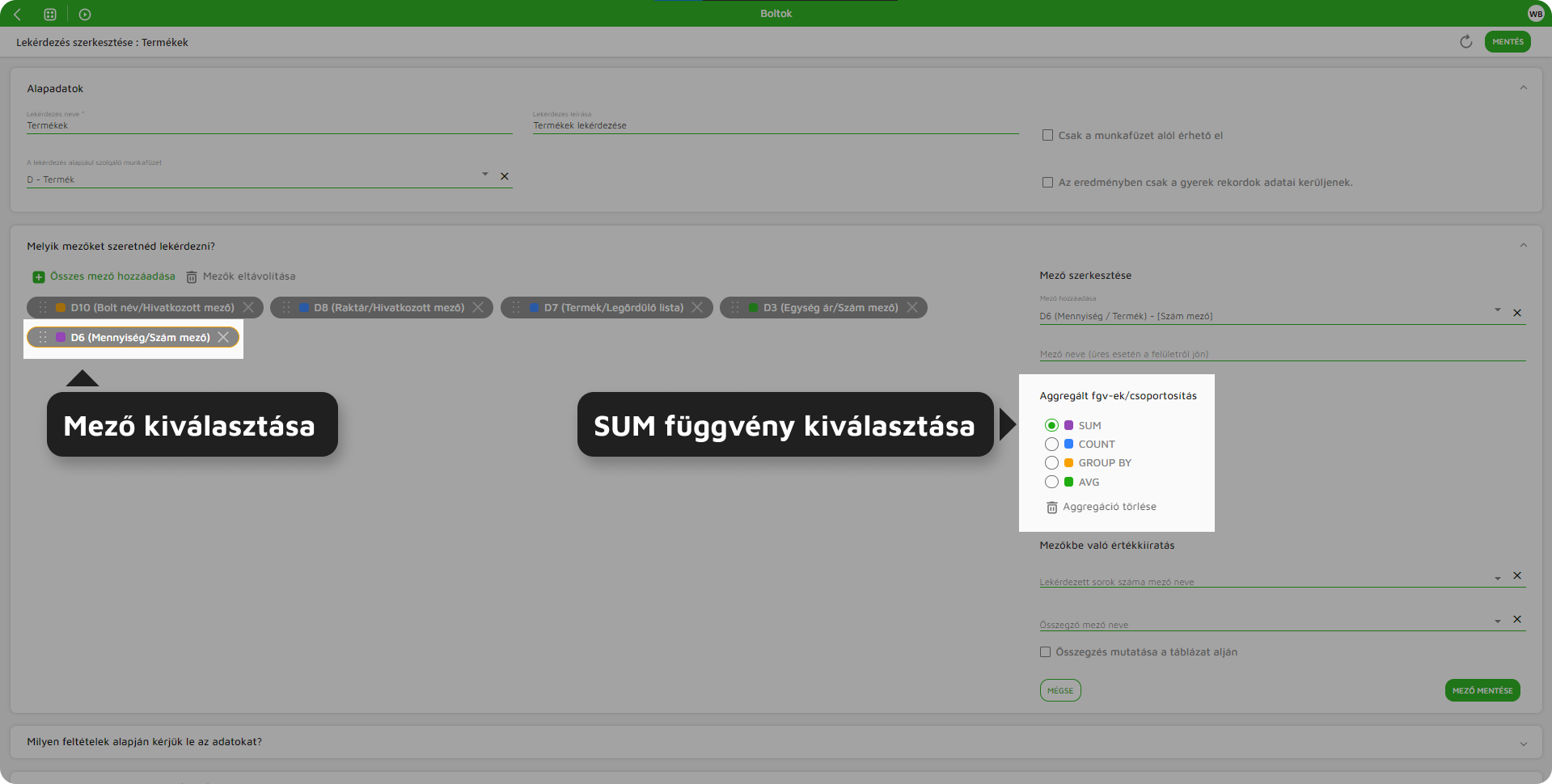This screenshot has width=1552, height=784.
Task: Collapse the Melyik mezőket szeretnéd lekérdezni section
Action: (1524, 246)
